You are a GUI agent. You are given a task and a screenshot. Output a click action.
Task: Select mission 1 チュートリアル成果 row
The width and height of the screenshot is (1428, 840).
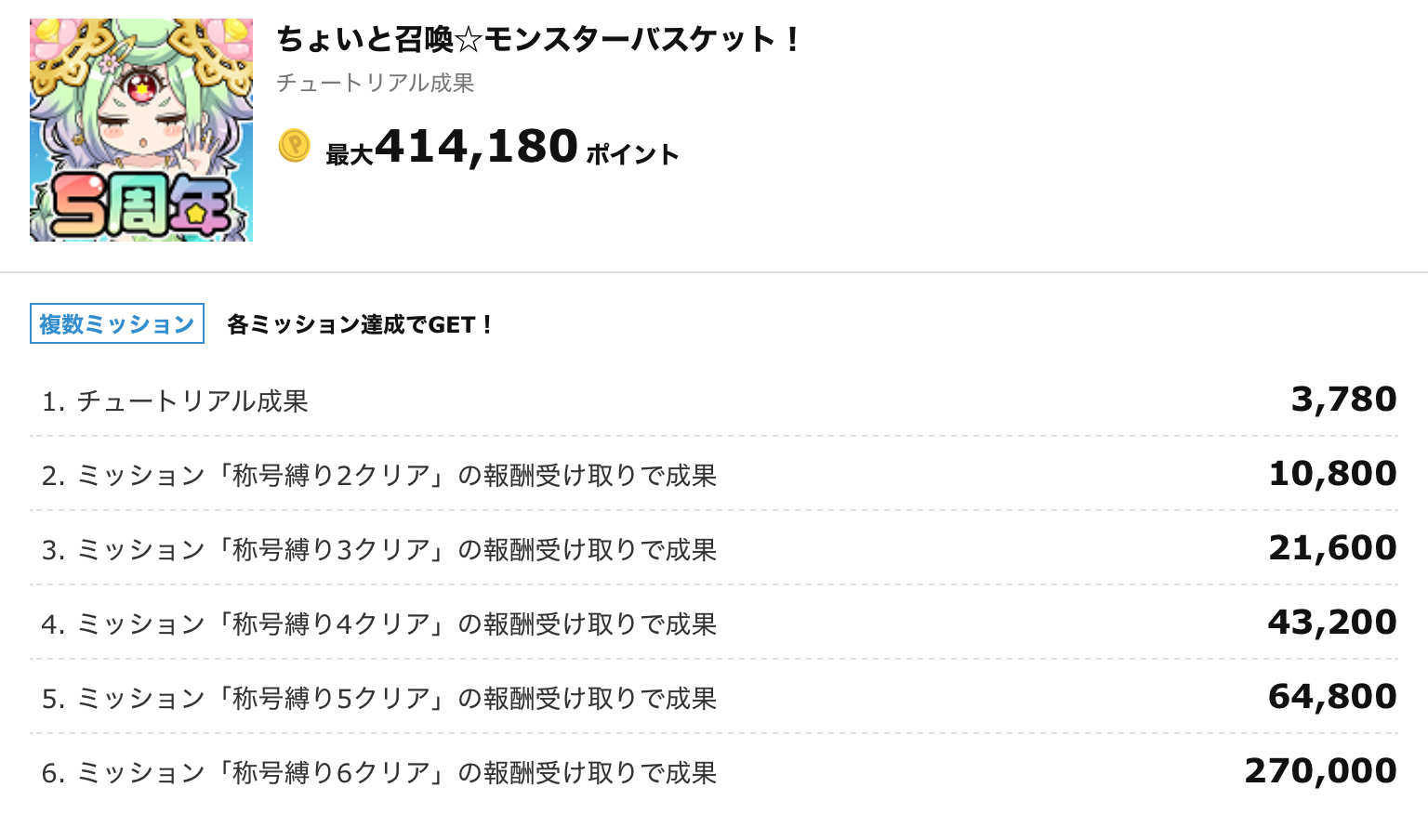pos(175,400)
